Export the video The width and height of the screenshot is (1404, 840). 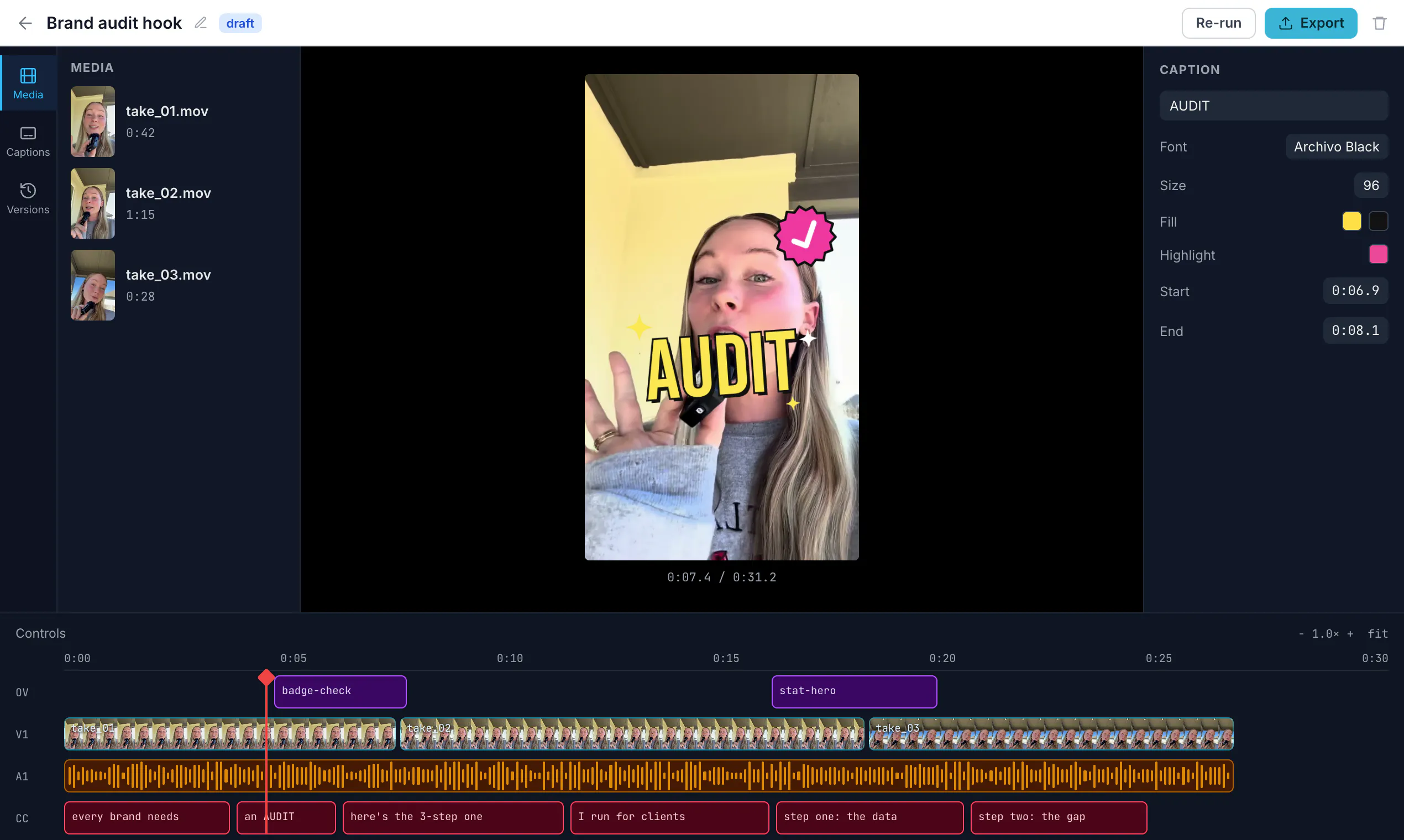pos(1311,23)
